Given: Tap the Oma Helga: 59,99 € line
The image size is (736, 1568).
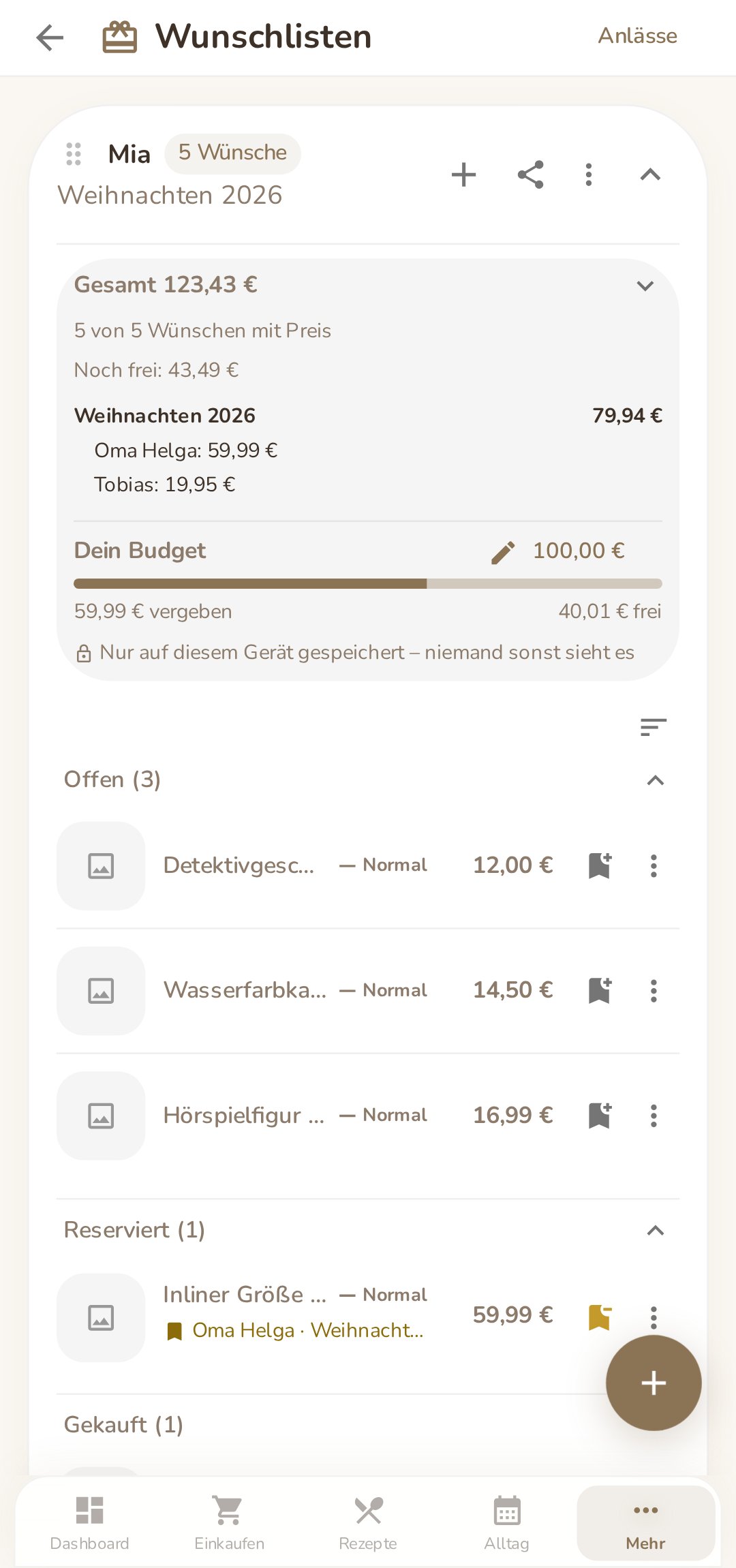Looking at the screenshot, I should click(x=186, y=450).
